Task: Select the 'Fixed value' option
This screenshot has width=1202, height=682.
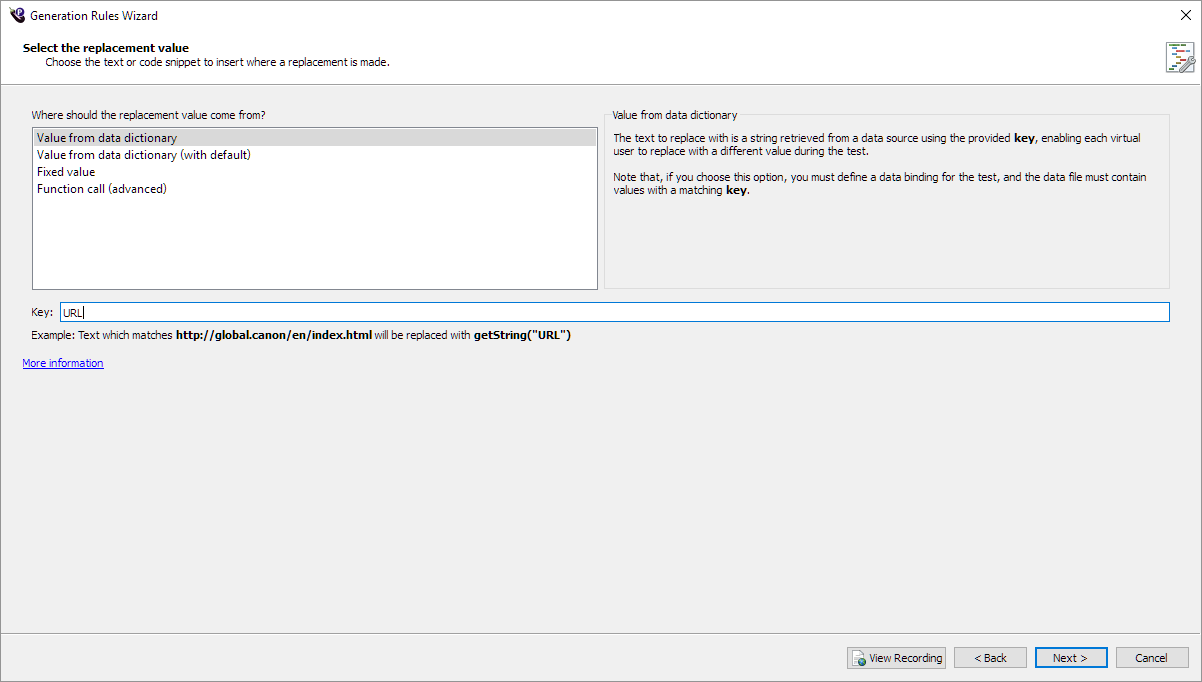Action: point(66,172)
